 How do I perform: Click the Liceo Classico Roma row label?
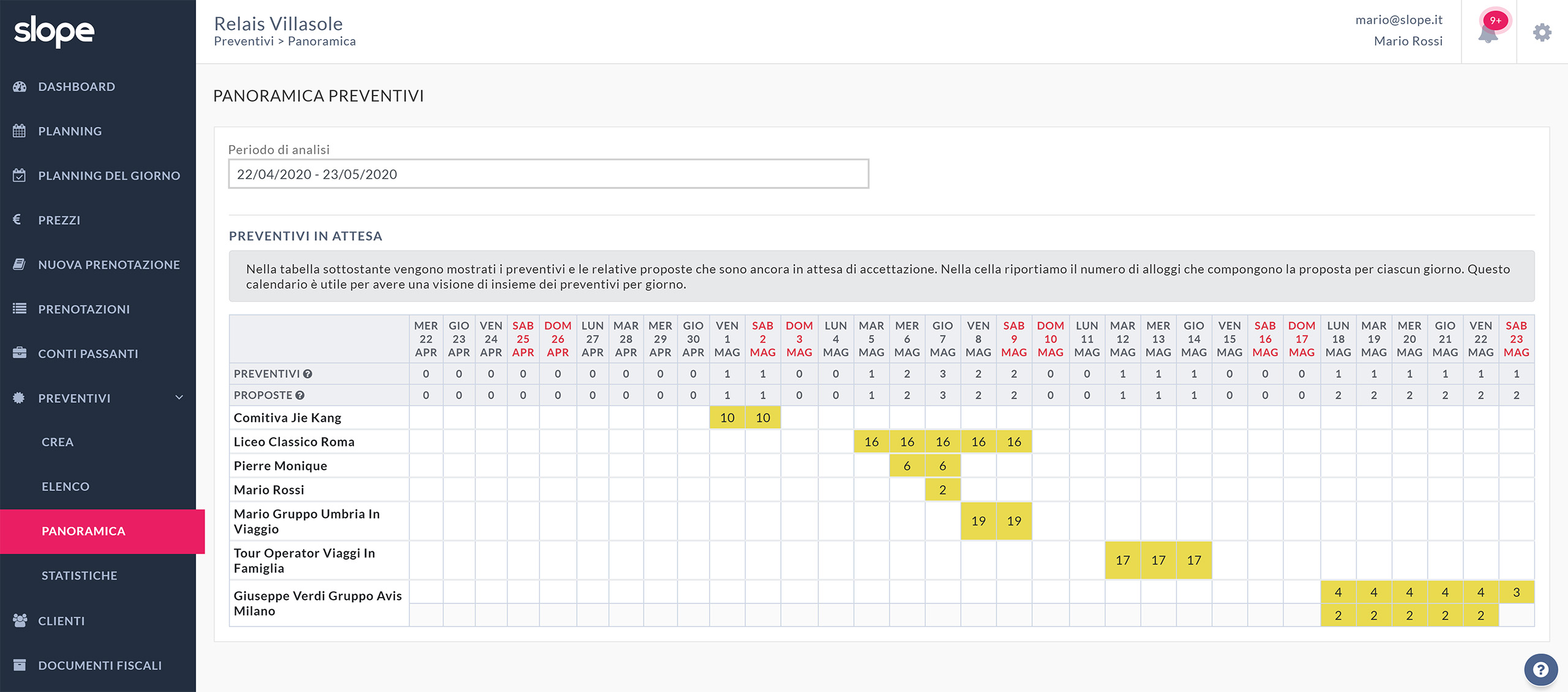pyautogui.click(x=294, y=442)
